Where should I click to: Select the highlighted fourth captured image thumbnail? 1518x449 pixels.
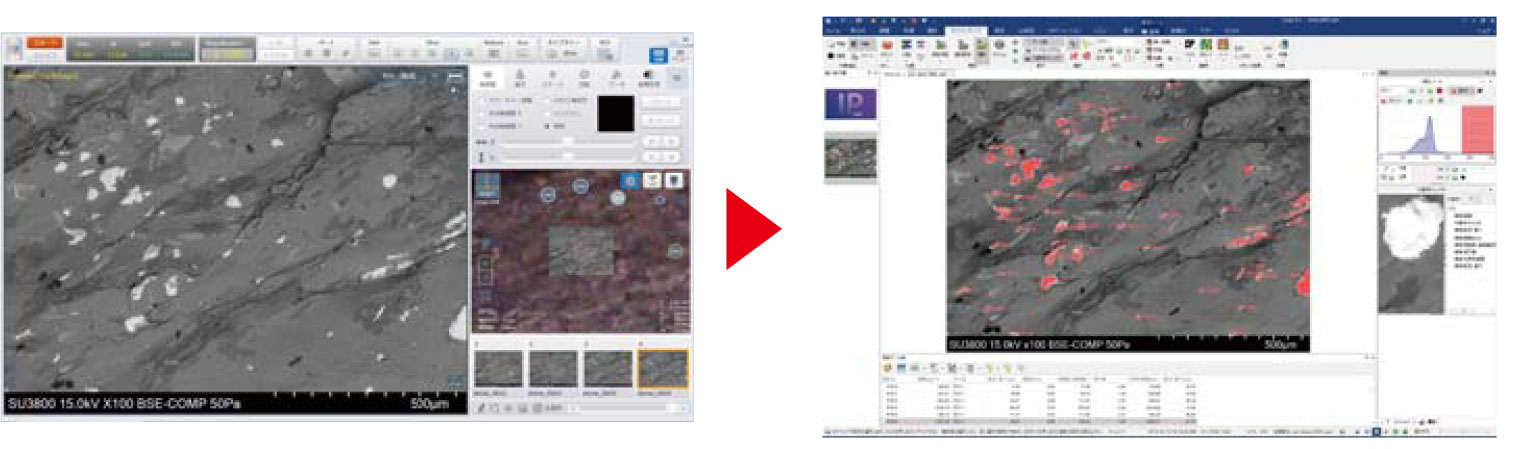tap(661, 369)
